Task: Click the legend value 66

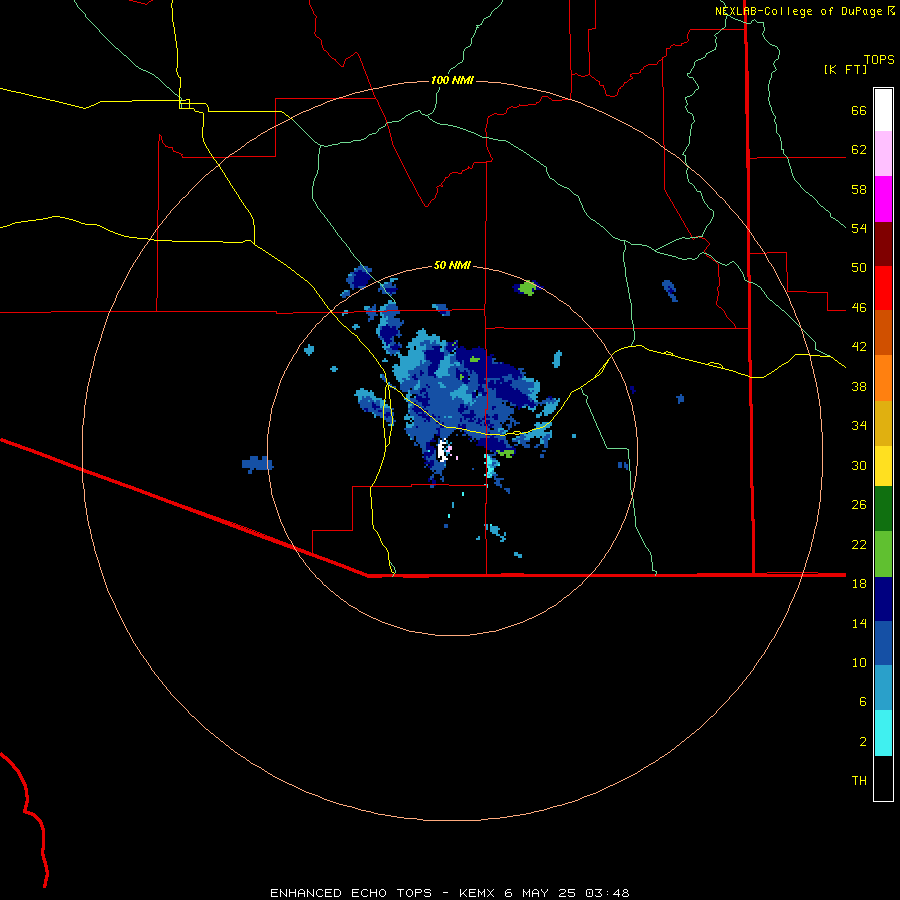Action: [859, 111]
